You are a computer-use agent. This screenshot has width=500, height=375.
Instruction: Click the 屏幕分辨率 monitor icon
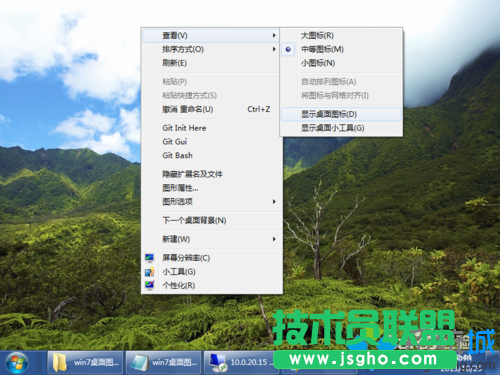tap(149, 258)
